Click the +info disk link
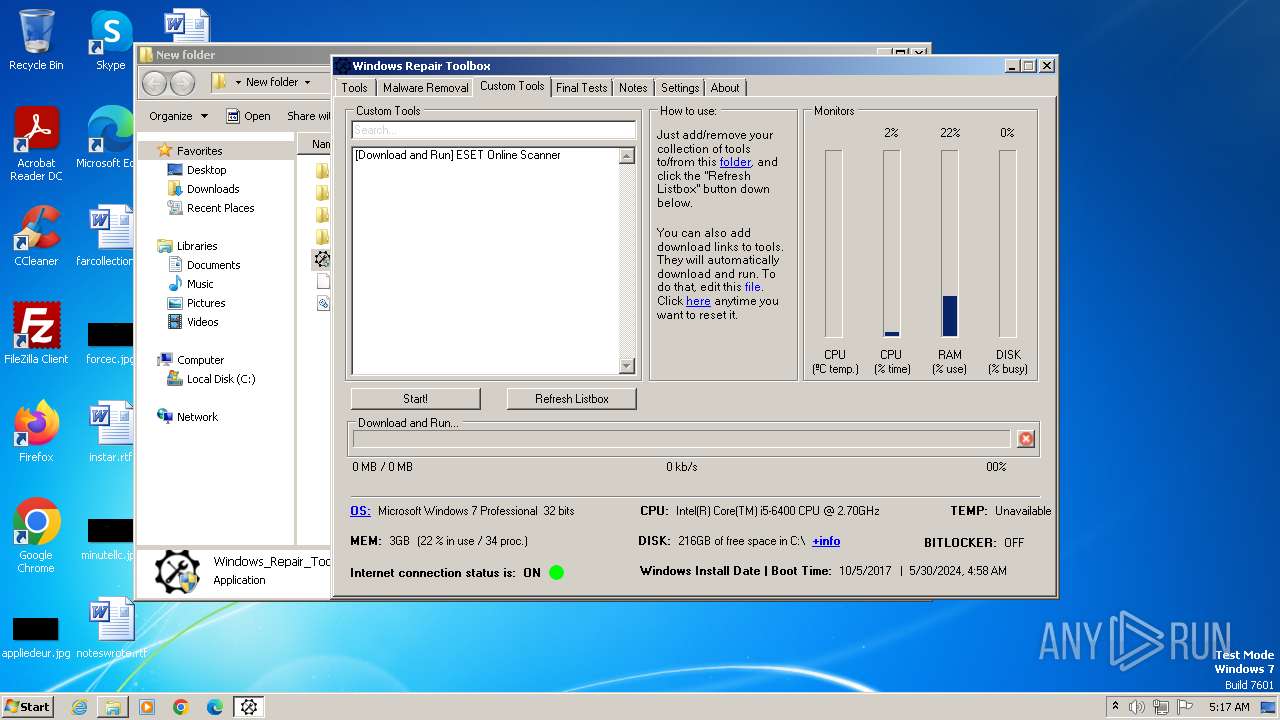1280x720 pixels. (x=826, y=541)
